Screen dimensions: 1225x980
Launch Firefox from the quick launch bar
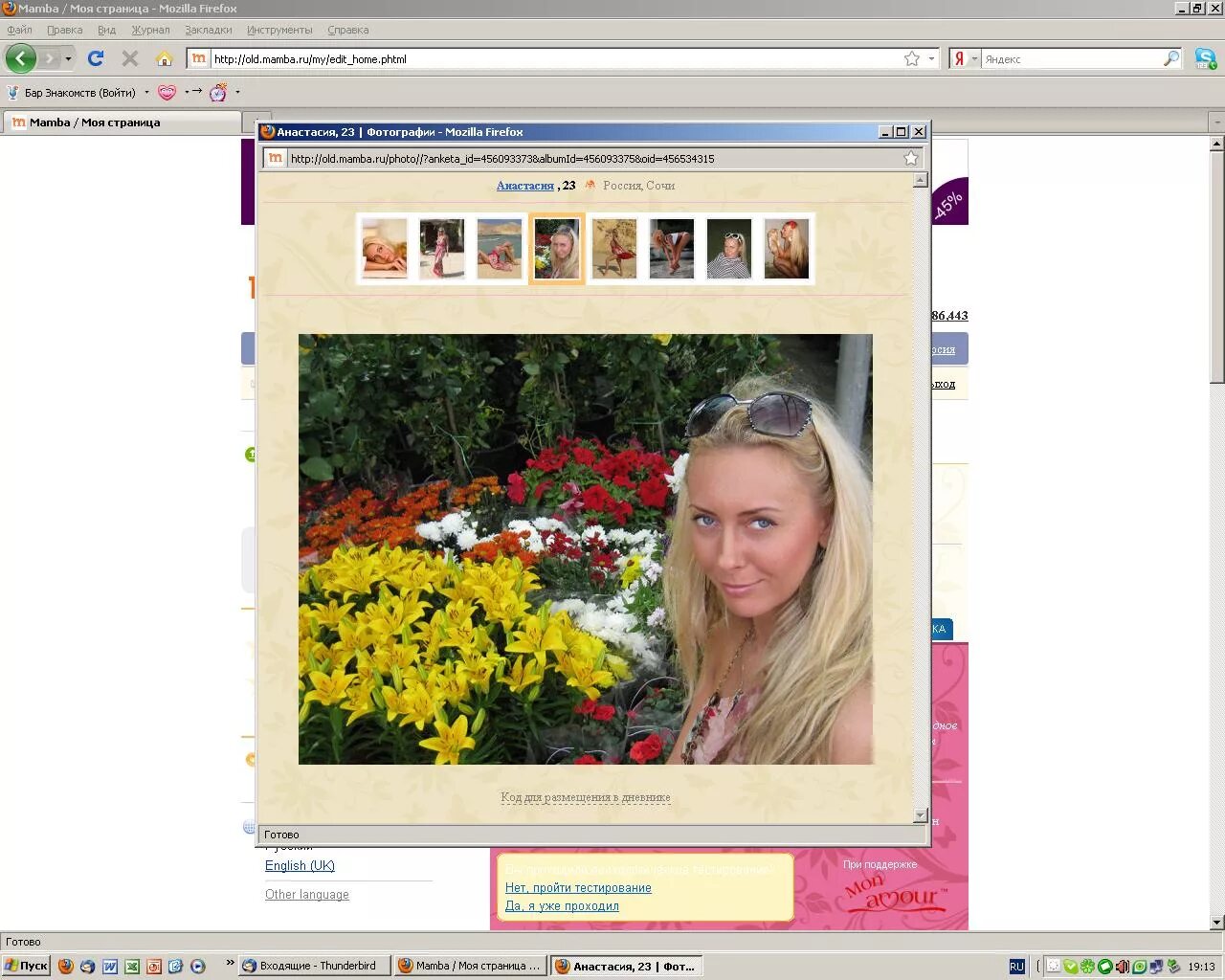pos(65,967)
